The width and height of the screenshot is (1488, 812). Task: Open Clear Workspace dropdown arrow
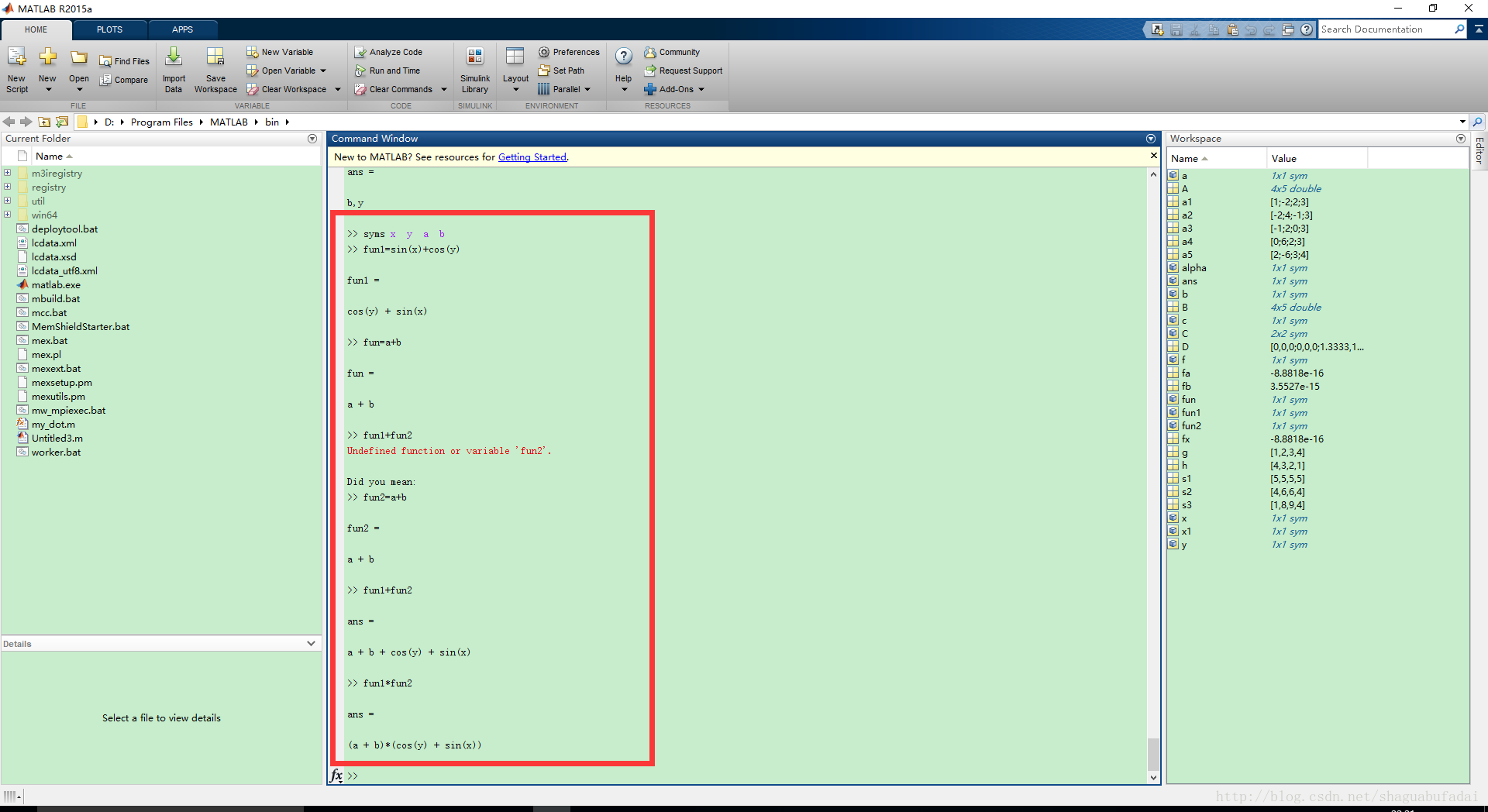point(338,89)
